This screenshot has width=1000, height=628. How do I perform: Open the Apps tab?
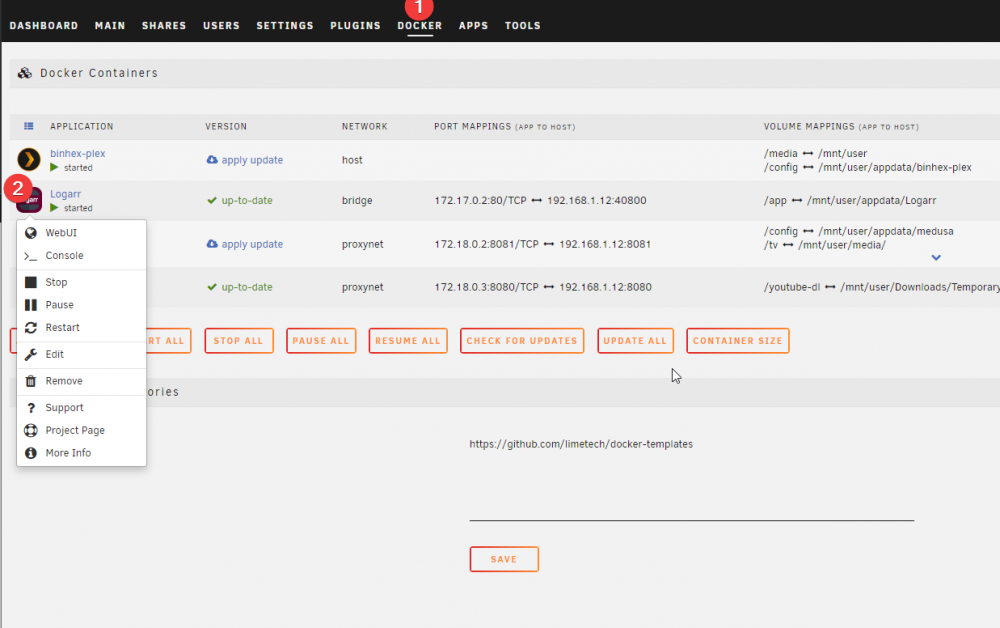(x=473, y=26)
